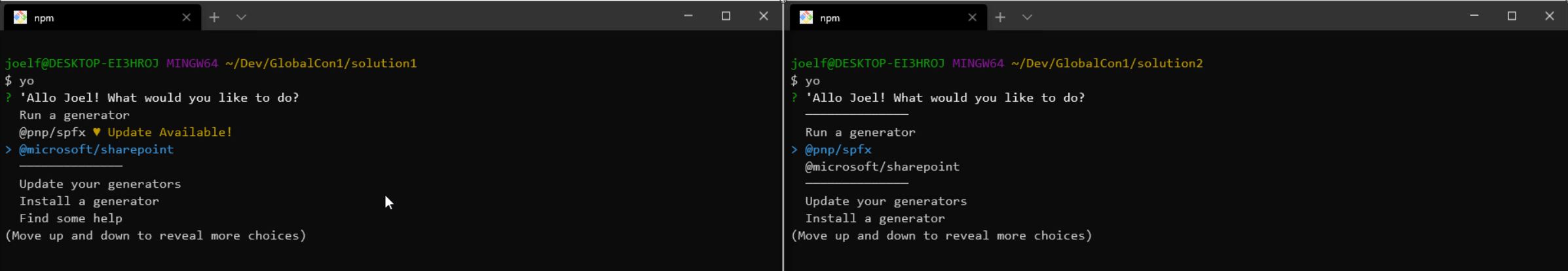Click Run a generator in right terminal

coord(861,133)
